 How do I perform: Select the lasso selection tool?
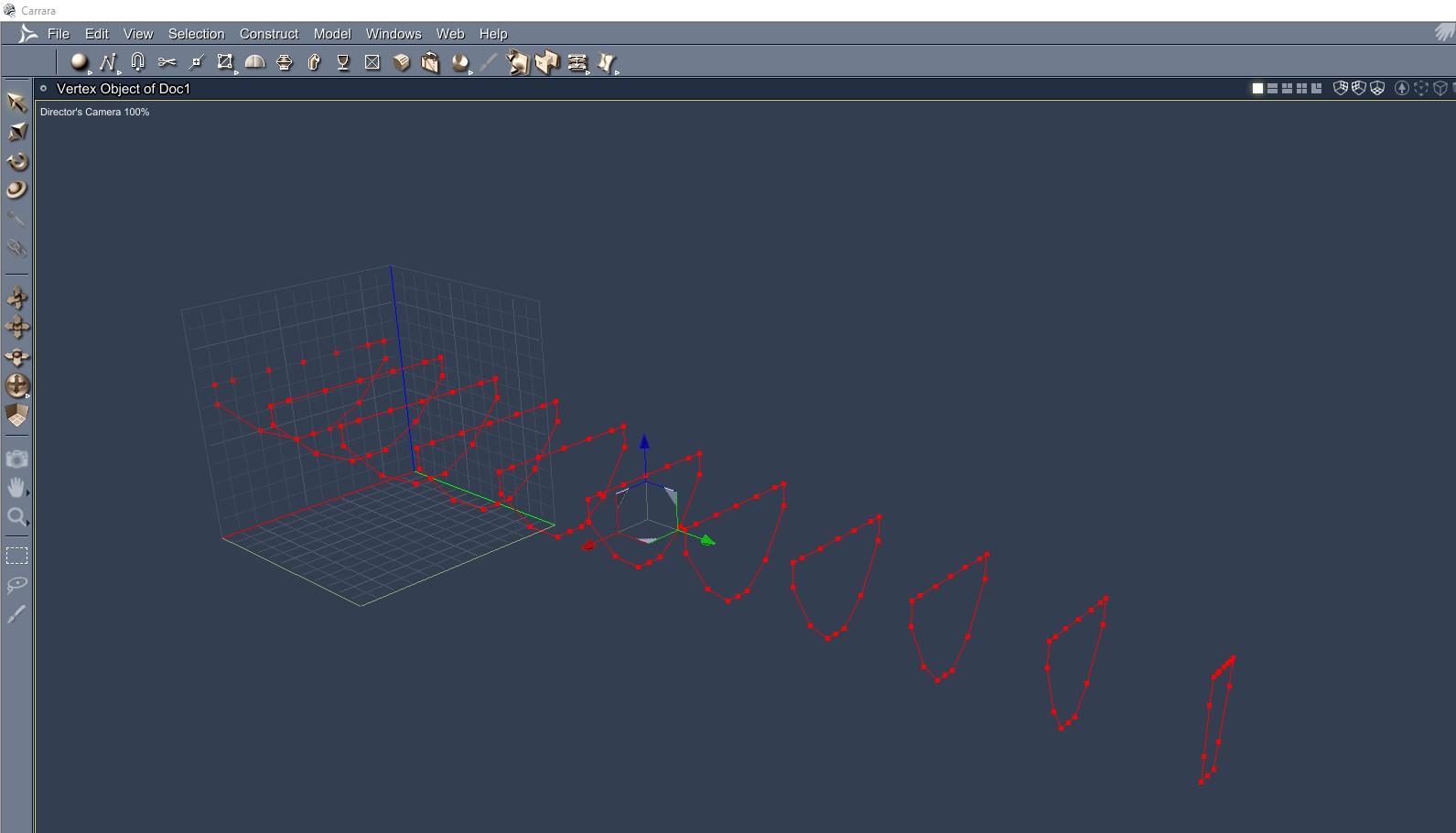tap(16, 585)
